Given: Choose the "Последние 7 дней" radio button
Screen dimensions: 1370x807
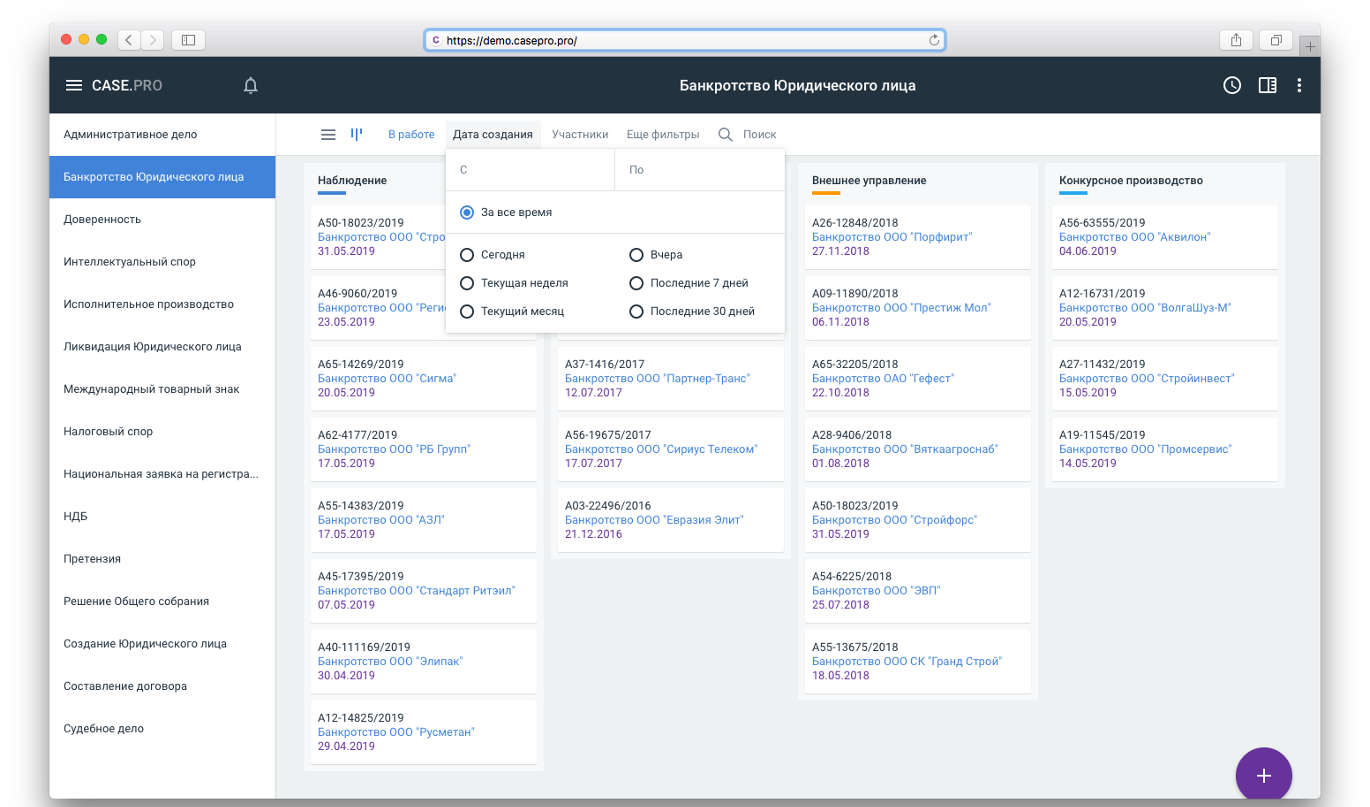Looking at the screenshot, I should [x=636, y=283].
